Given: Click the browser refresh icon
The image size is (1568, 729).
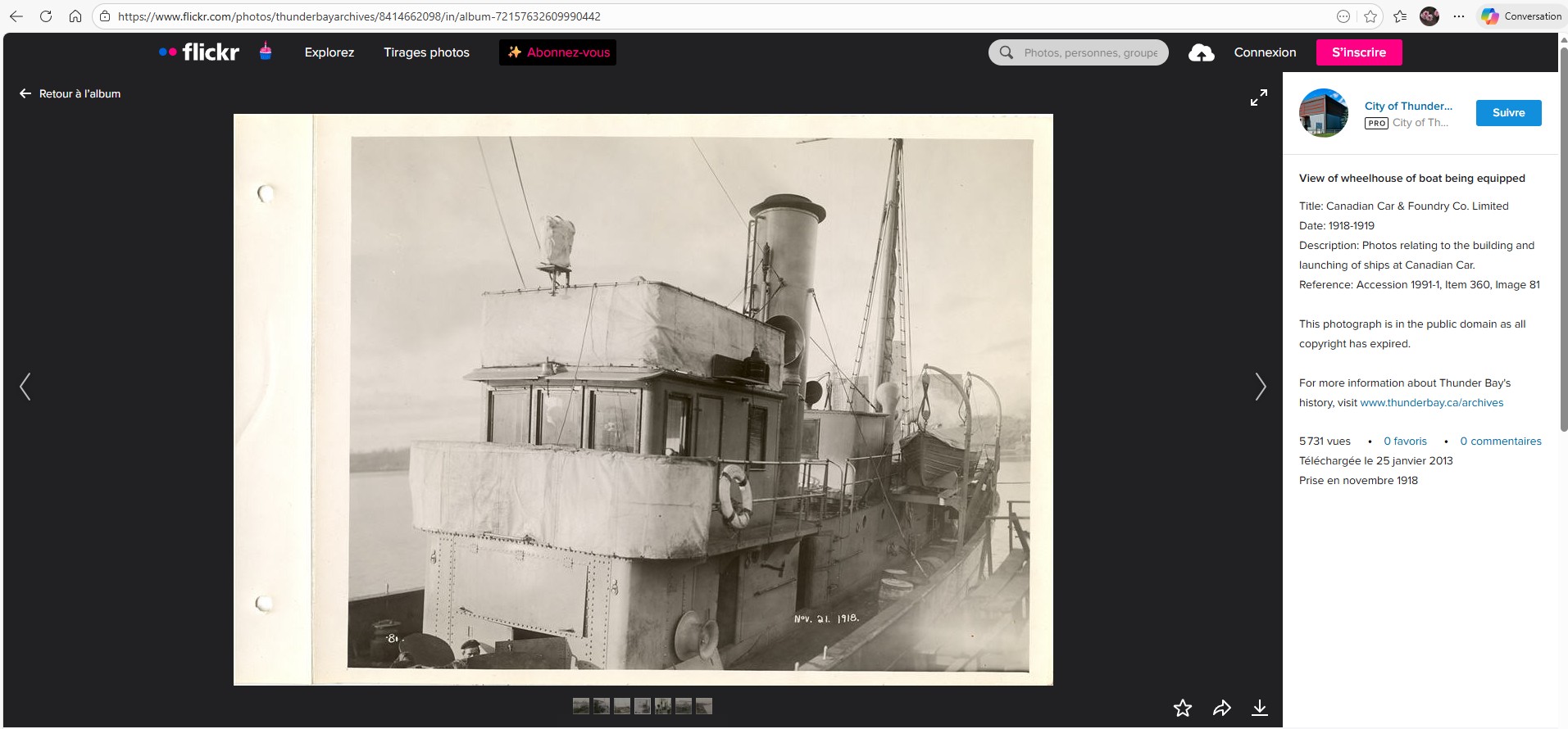Looking at the screenshot, I should click(x=46, y=16).
